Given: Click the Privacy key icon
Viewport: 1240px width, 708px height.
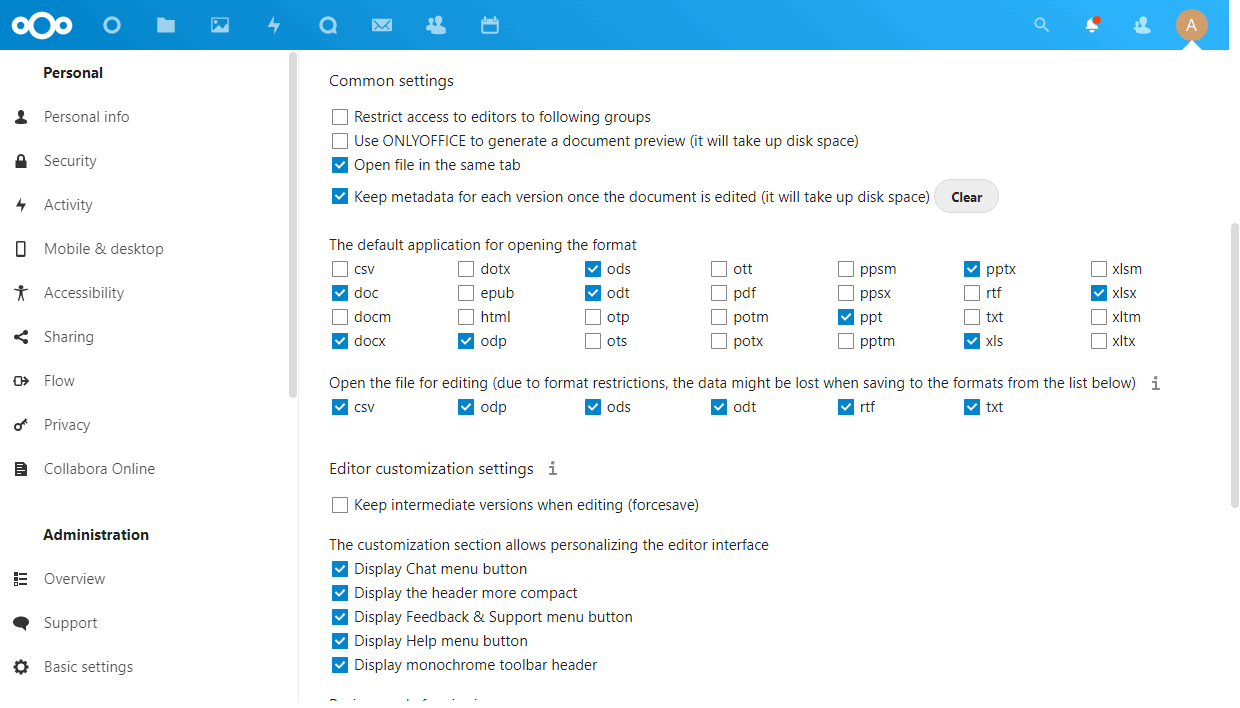Looking at the screenshot, I should tap(21, 425).
